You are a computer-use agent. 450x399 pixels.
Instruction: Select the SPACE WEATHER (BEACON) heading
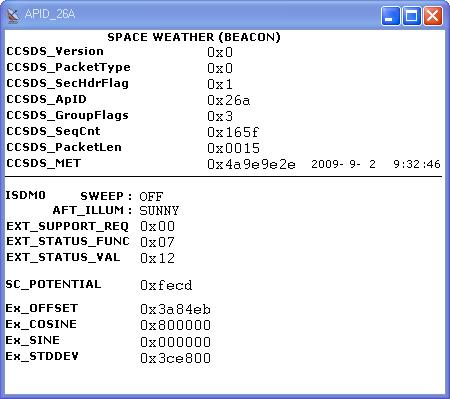pos(194,37)
